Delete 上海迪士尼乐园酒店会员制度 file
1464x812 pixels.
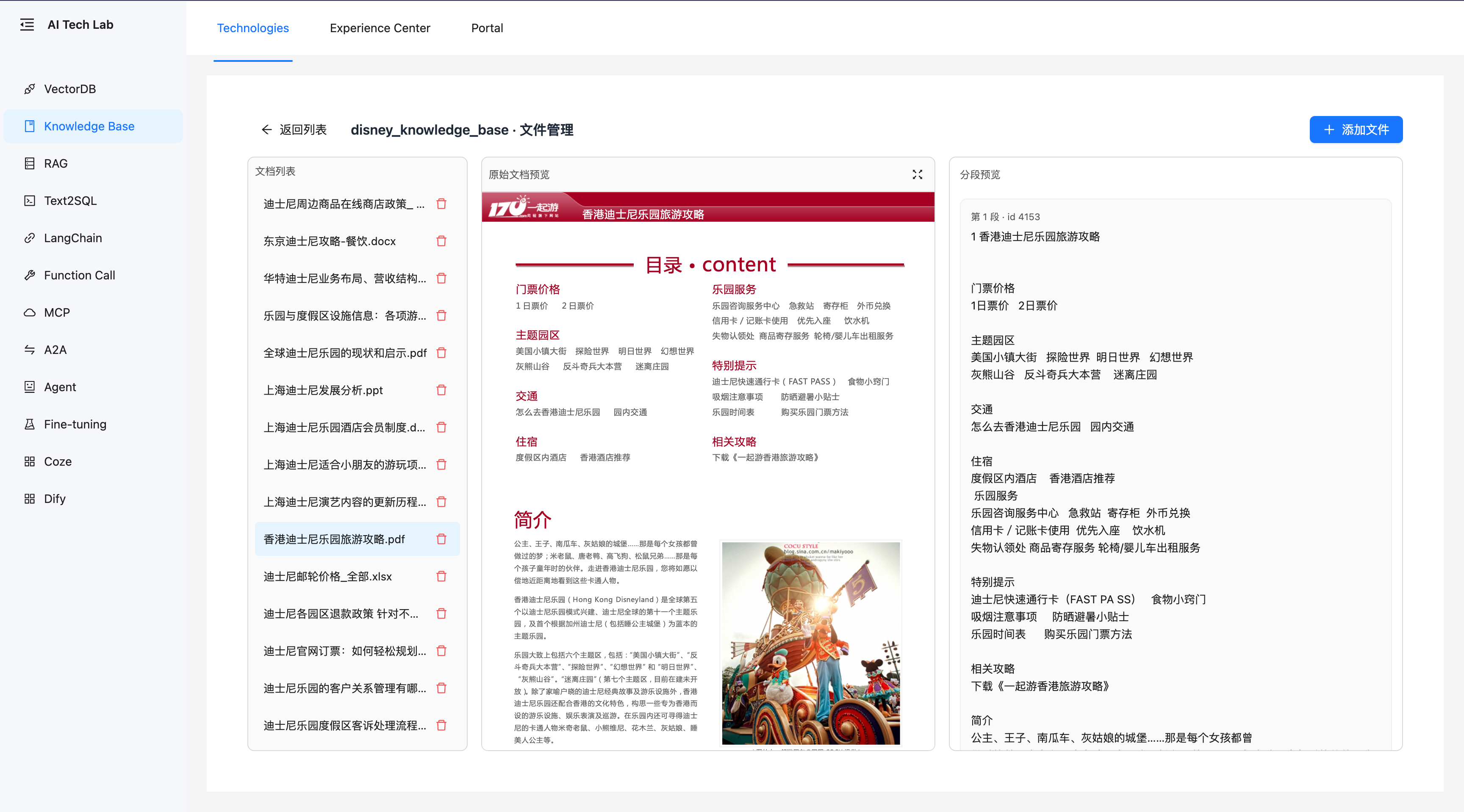(x=441, y=428)
